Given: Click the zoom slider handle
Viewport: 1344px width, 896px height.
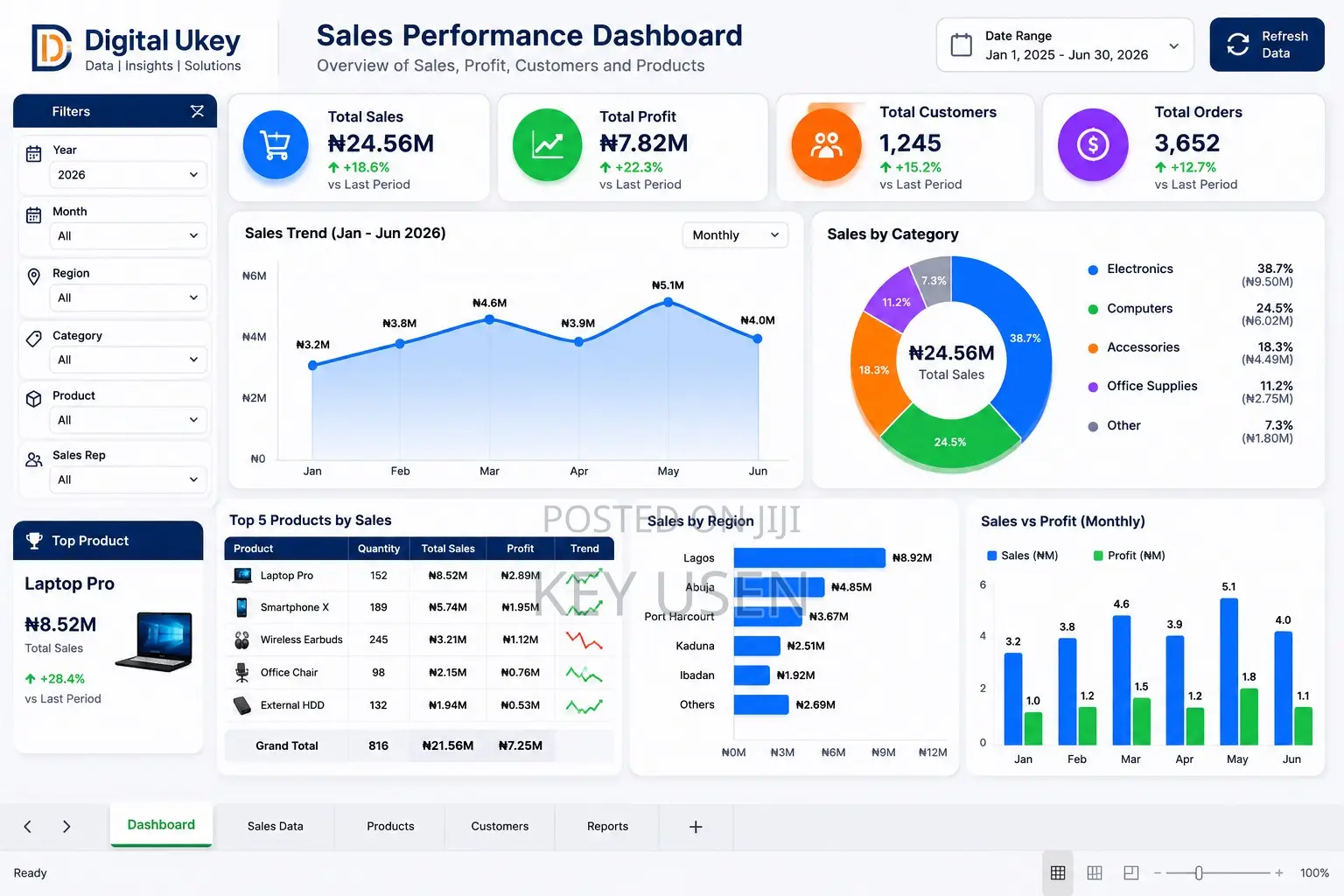Looking at the screenshot, I should click(1199, 872).
